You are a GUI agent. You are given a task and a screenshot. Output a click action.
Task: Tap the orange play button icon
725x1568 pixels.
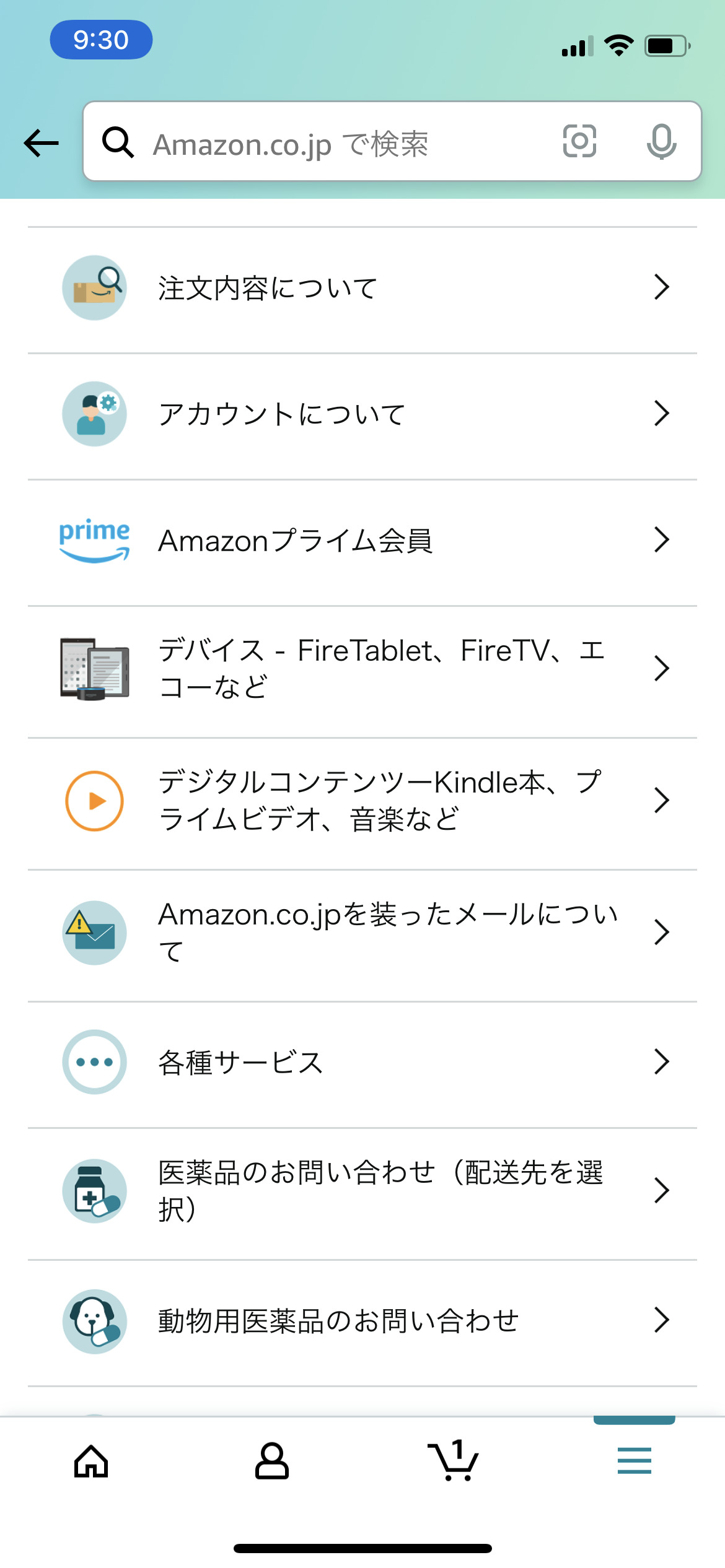point(94,801)
